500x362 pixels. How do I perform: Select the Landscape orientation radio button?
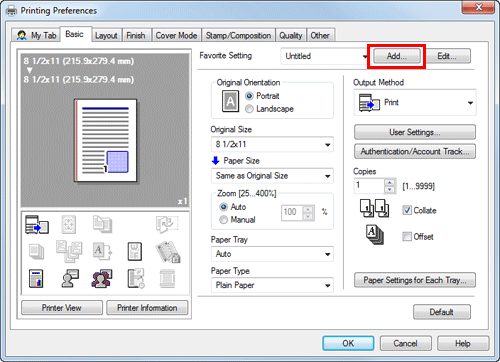click(249, 109)
